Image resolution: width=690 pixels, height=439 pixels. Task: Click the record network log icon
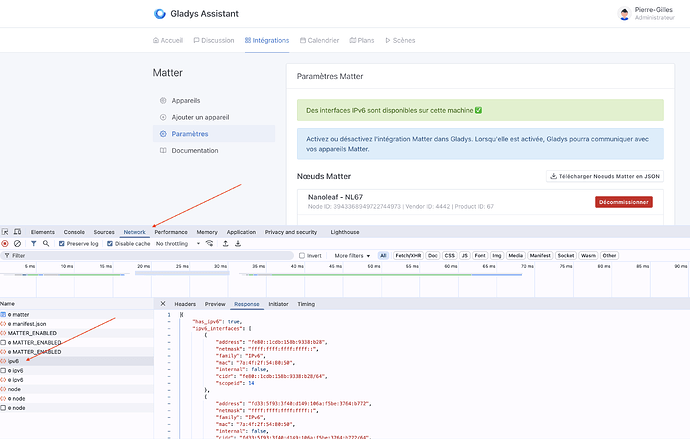coord(5,243)
